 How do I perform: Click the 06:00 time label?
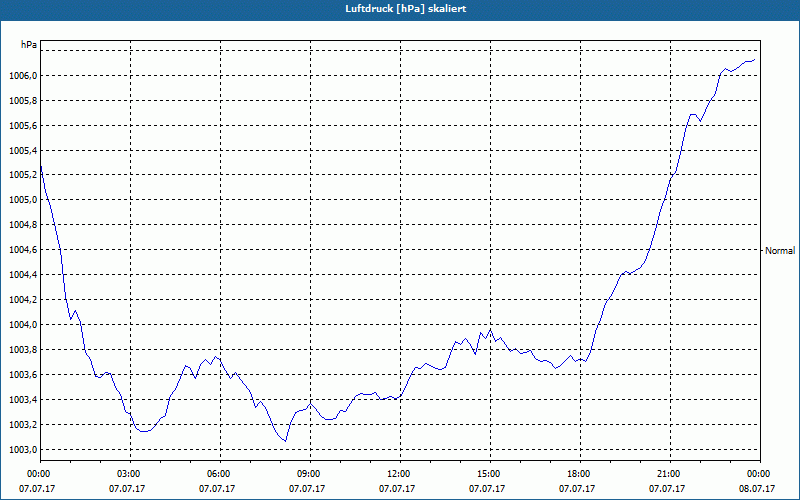pyautogui.click(x=217, y=474)
